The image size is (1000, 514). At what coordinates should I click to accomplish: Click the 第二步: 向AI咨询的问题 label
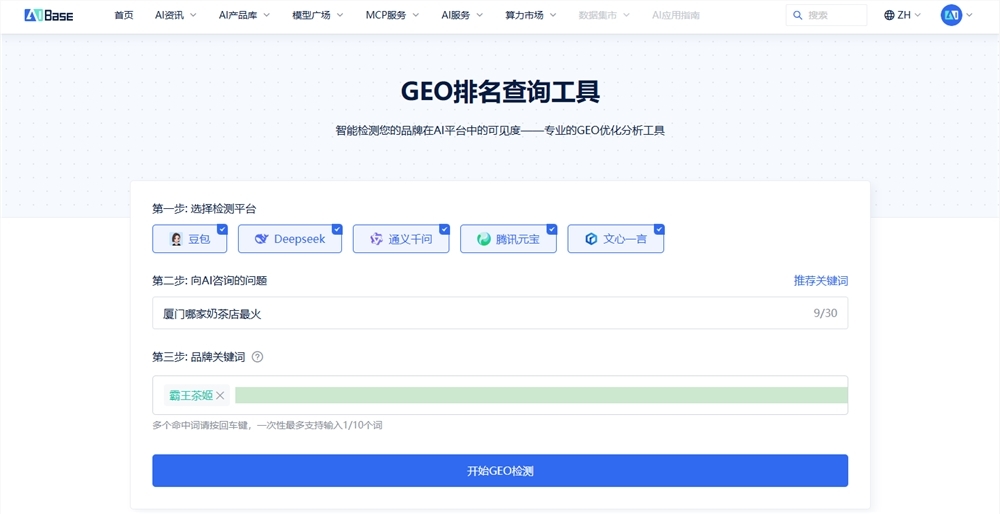(209, 281)
